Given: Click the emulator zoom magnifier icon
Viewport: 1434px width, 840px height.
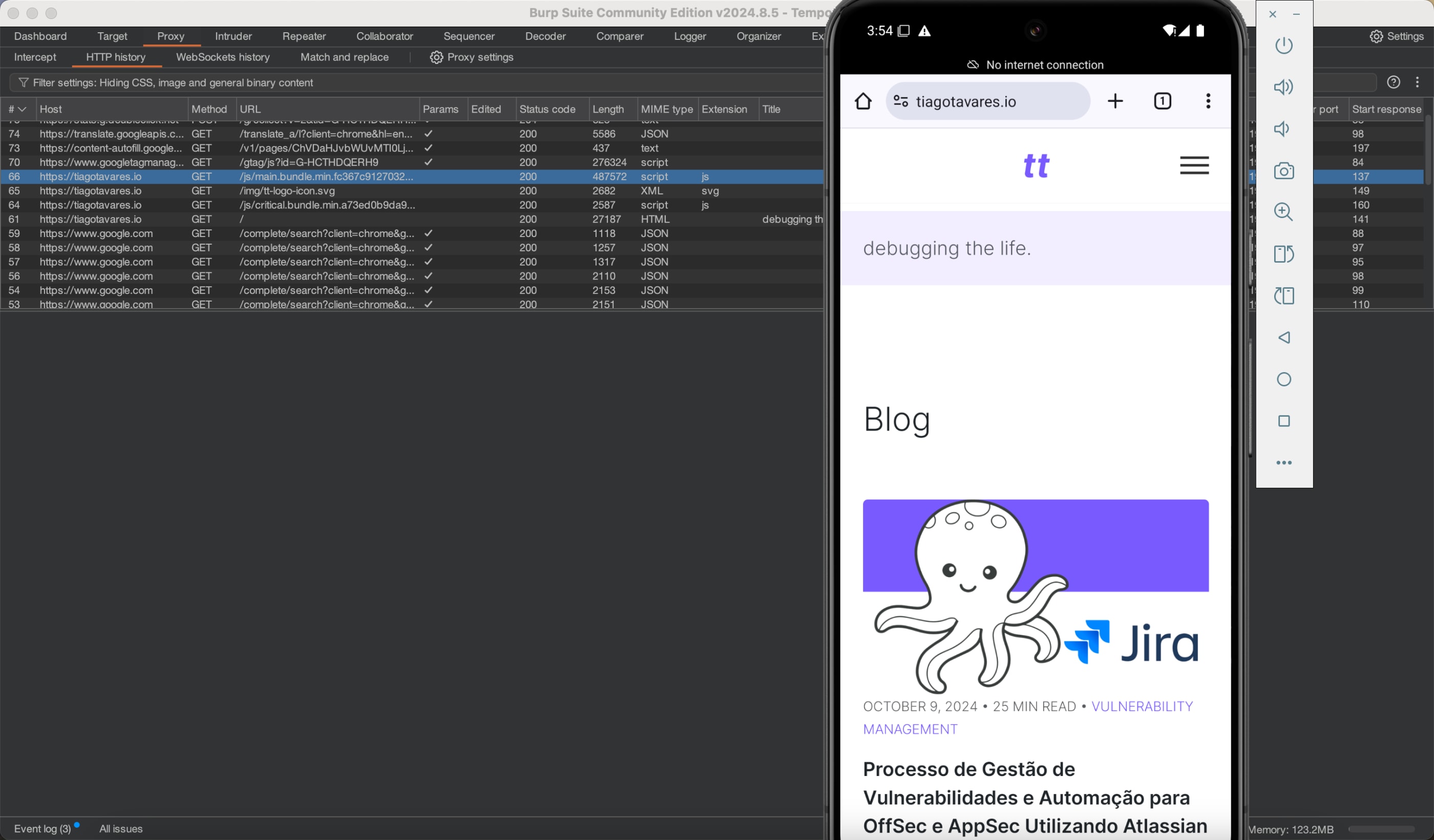Looking at the screenshot, I should pyautogui.click(x=1283, y=212).
